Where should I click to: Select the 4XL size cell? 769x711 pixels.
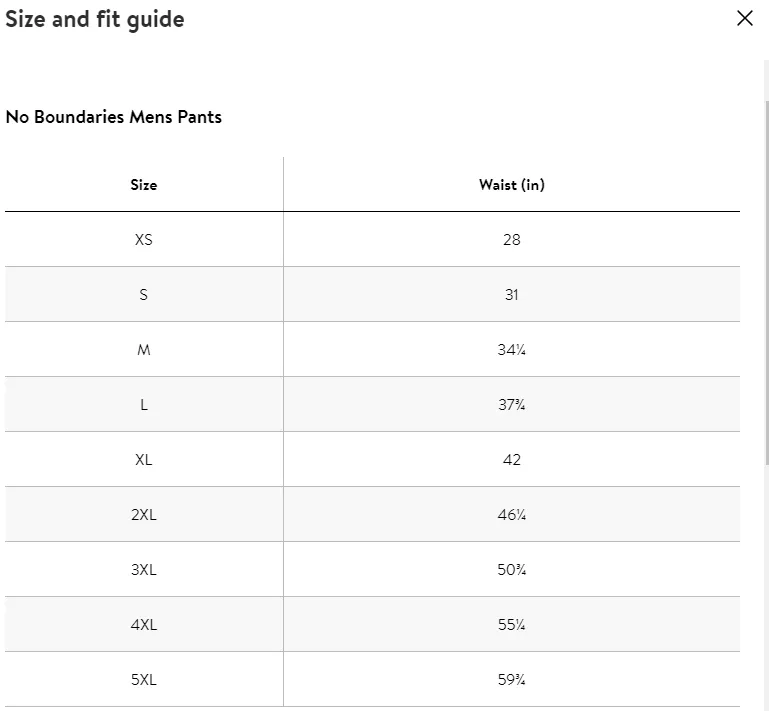coord(144,624)
